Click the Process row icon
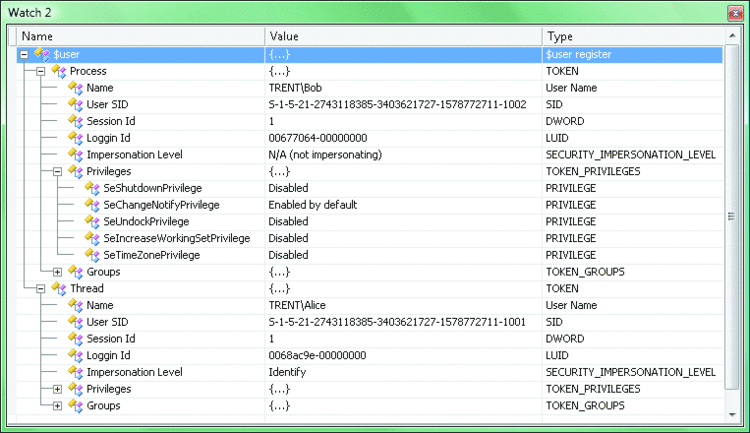Image resolution: width=750 pixels, height=433 pixels. point(59,71)
